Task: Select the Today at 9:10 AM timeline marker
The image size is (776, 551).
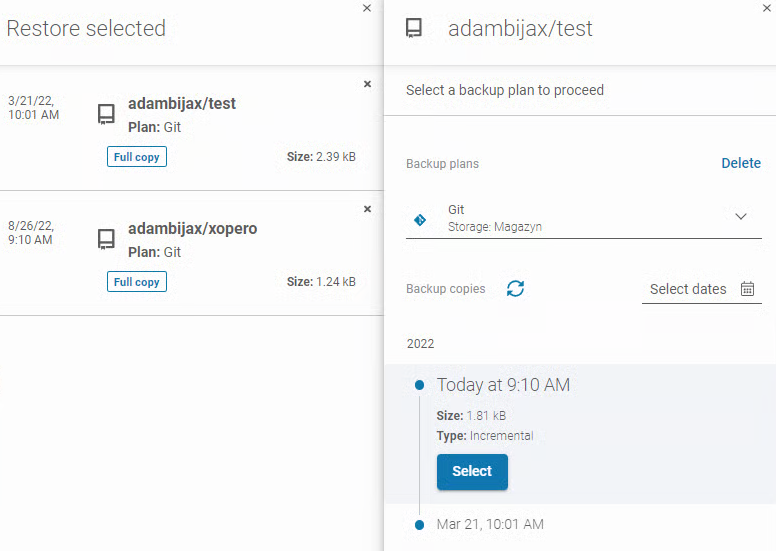Action: [x=419, y=385]
